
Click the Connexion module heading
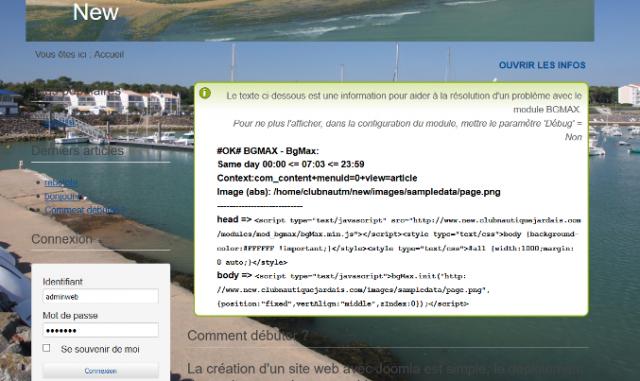coord(62,239)
